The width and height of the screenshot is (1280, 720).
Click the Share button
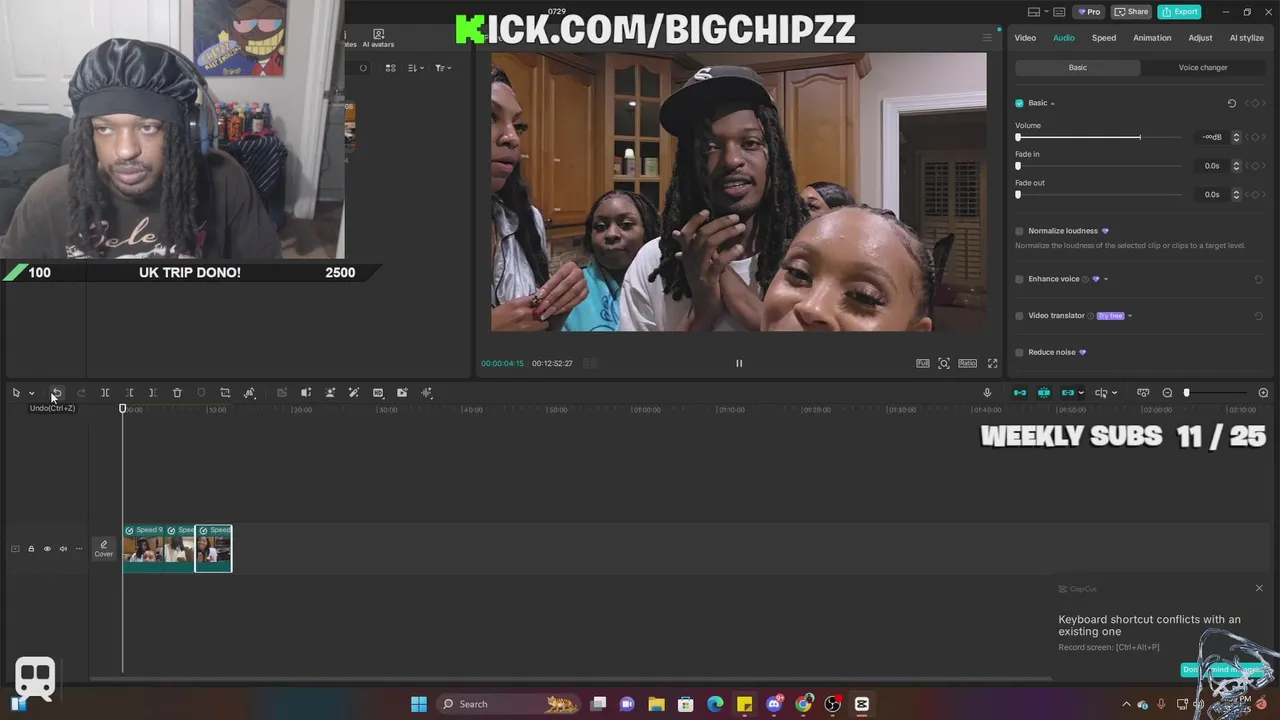1131,12
